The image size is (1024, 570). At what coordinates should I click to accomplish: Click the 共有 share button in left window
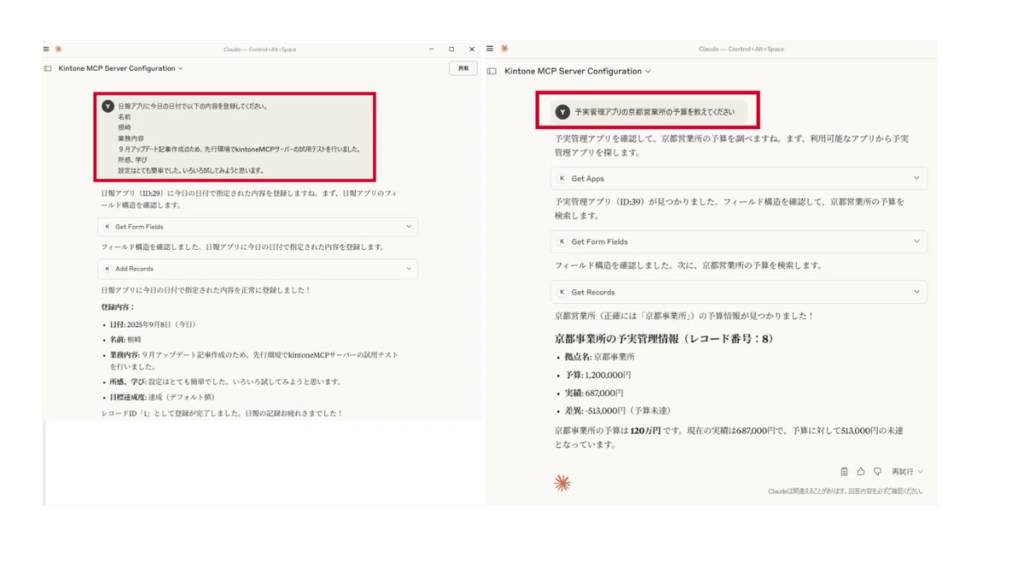coord(463,69)
